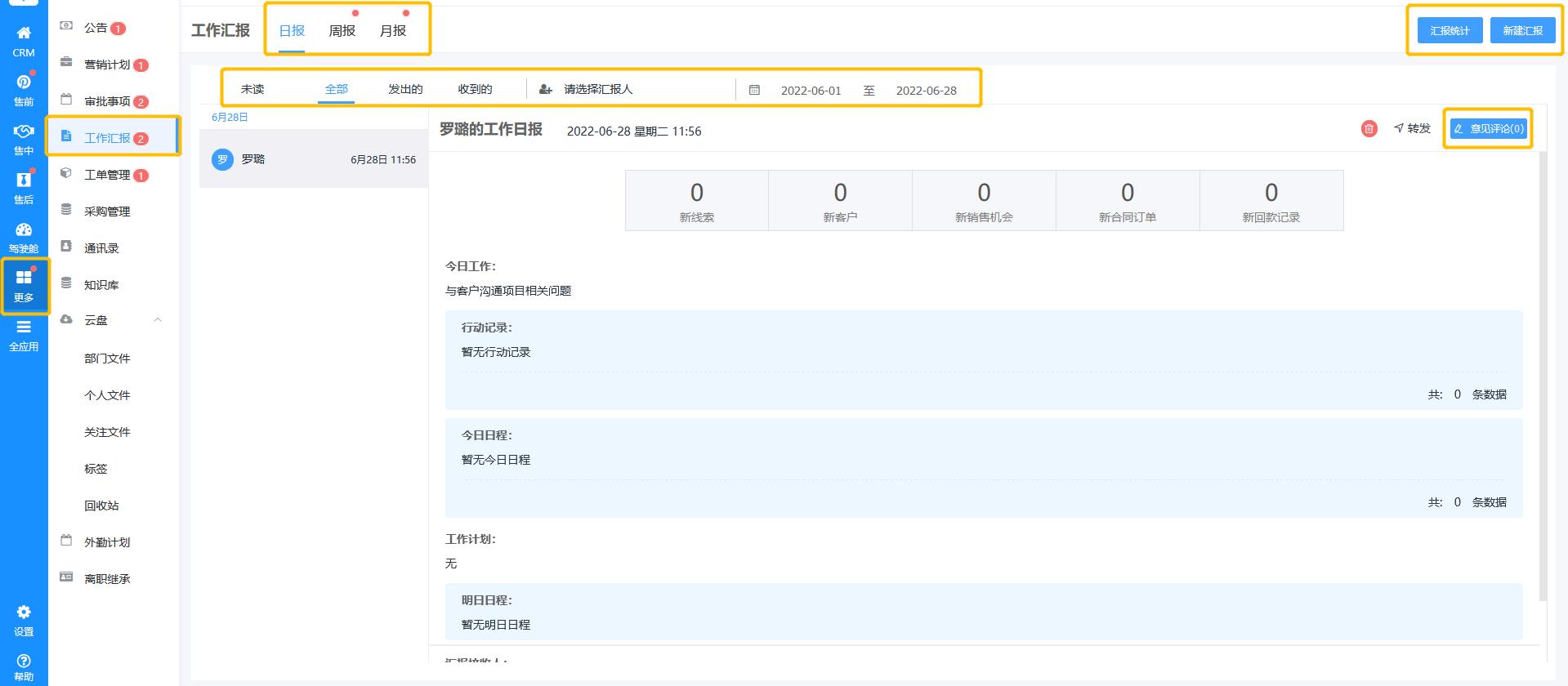Filter reports by 发出的
Image resolution: width=1568 pixels, height=686 pixels.
pyautogui.click(x=405, y=89)
